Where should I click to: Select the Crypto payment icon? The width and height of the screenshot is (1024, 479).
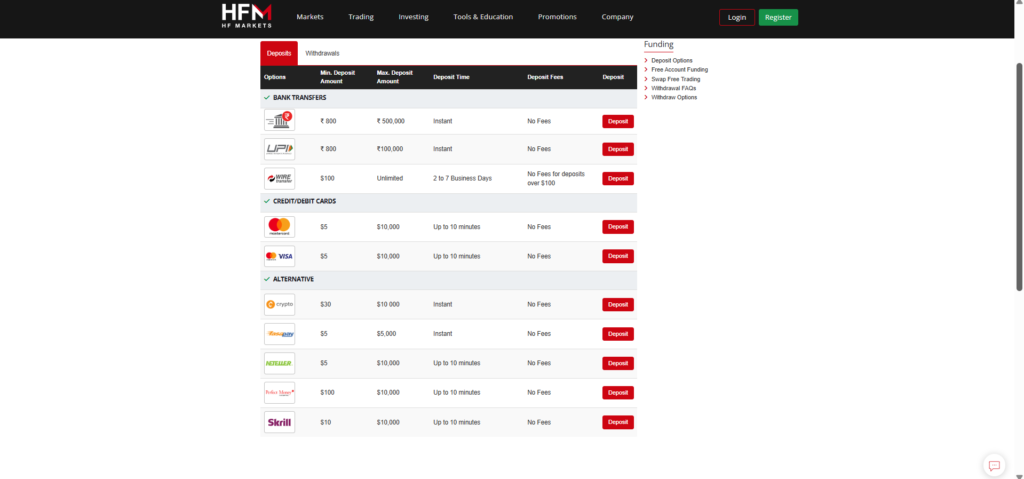[279, 304]
